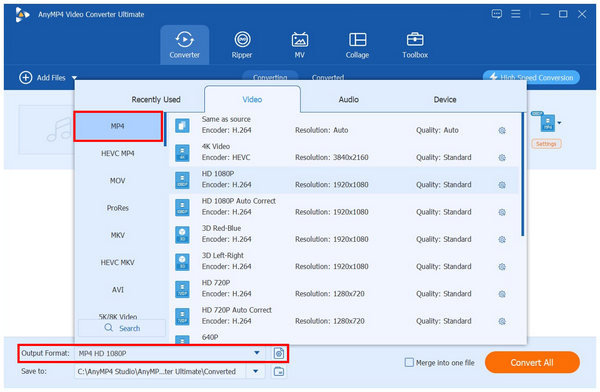Select the HD 1080P preset row
The height and width of the screenshot is (392, 600).
coord(344,180)
